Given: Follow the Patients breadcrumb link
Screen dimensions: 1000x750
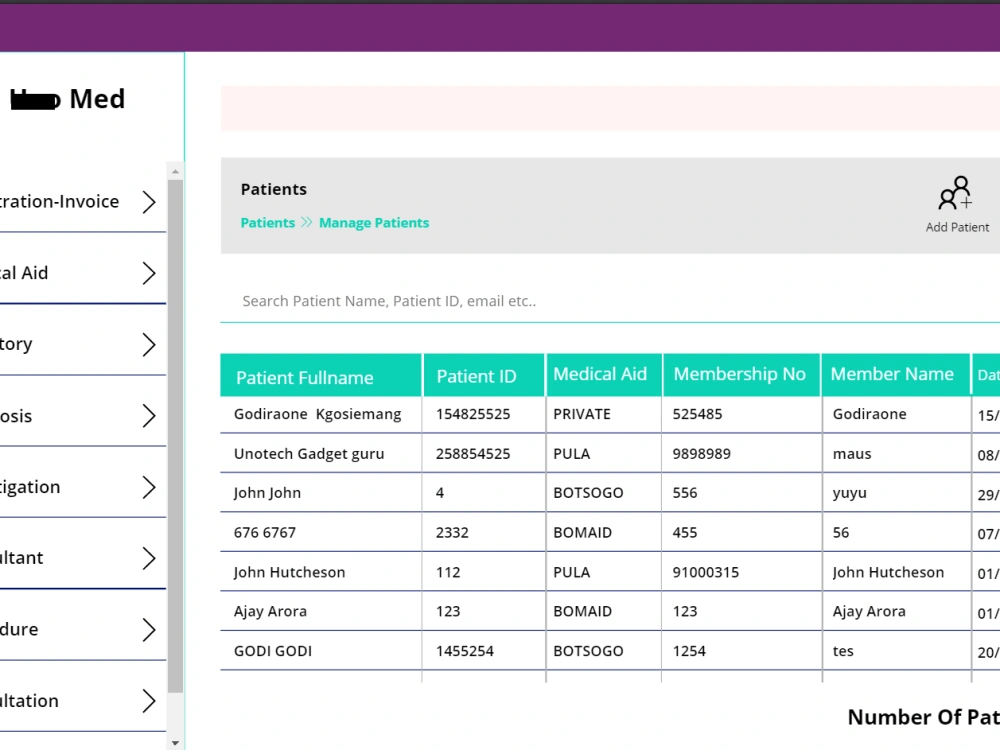Looking at the screenshot, I should (x=267, y=222).
